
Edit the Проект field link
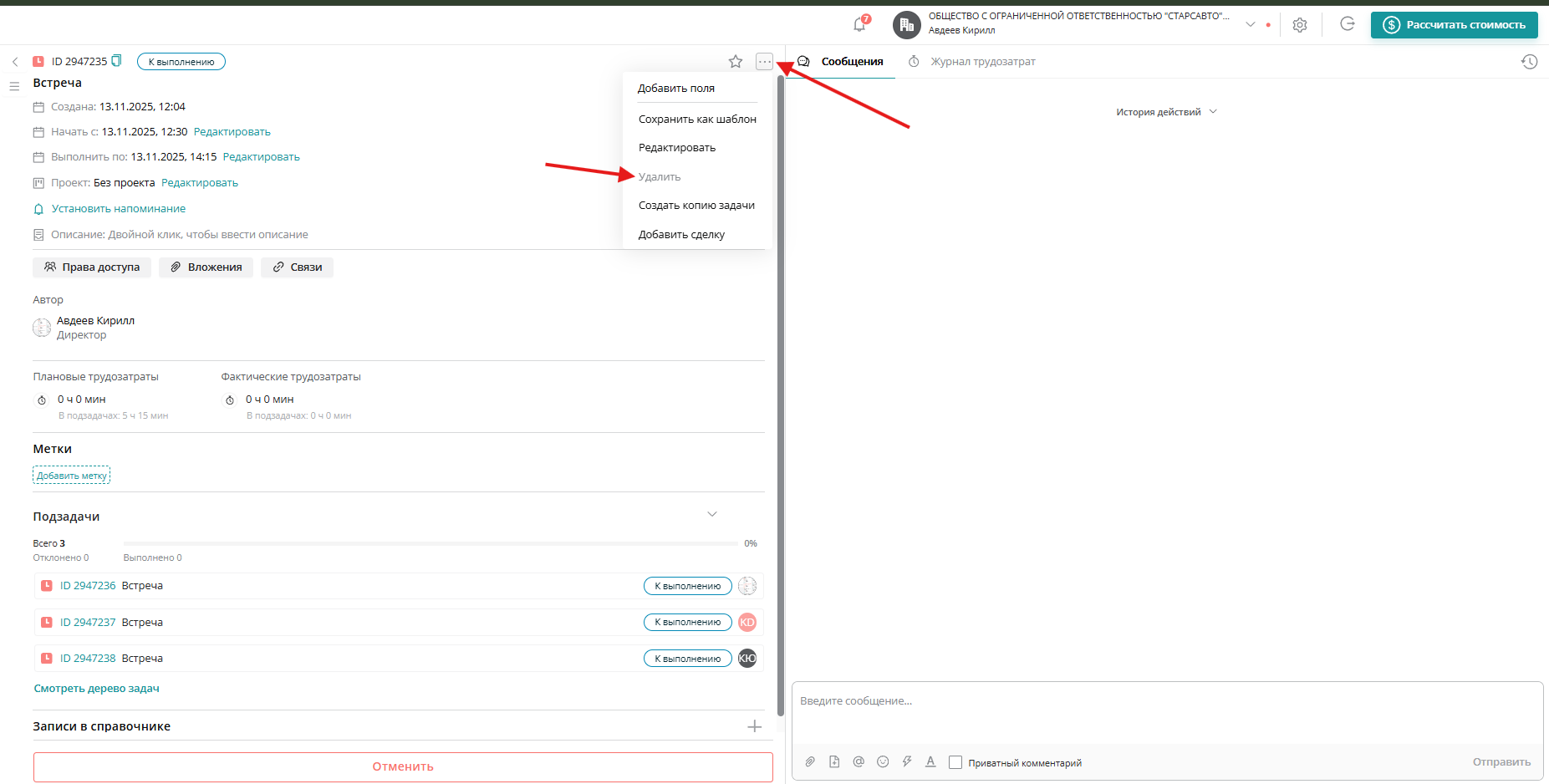[200, 183]
